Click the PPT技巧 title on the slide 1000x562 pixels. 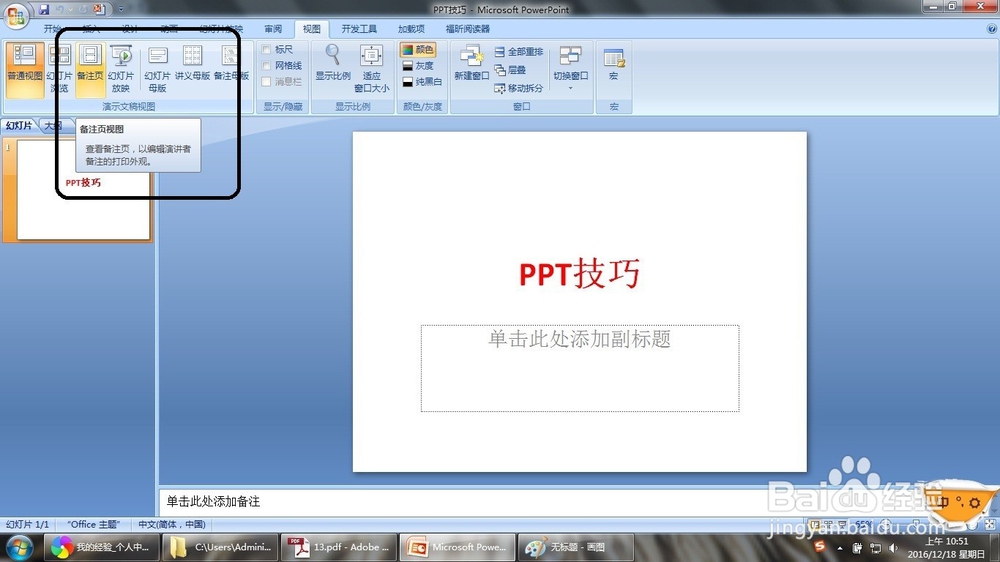[x=579, y=274]
